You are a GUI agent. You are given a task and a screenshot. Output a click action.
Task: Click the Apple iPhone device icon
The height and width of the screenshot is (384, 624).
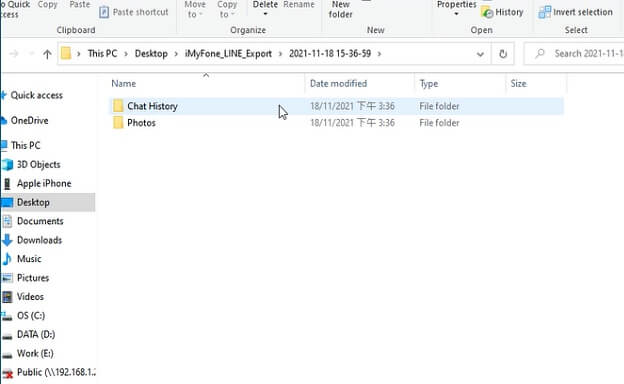tap(7, 183)
